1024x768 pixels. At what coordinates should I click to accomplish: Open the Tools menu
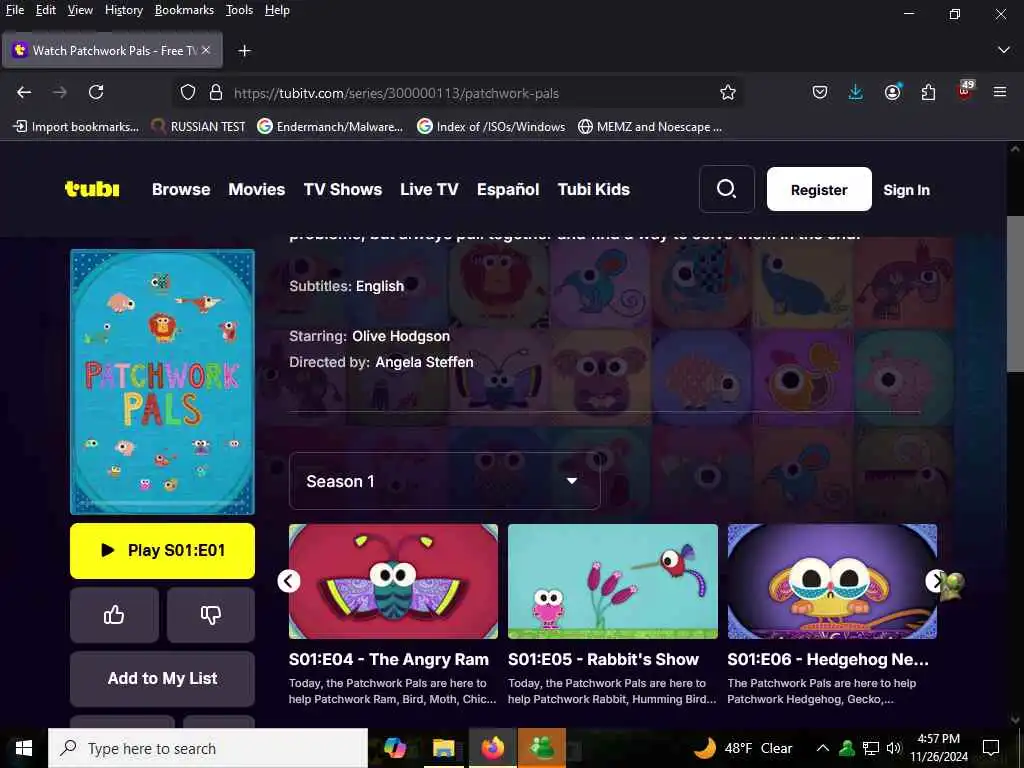pos(239,10)
